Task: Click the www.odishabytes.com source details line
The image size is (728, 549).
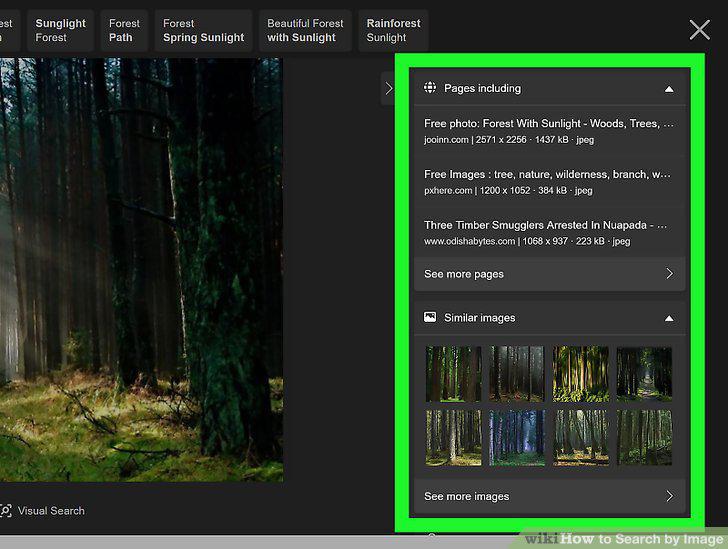Action: pos(527,241)
